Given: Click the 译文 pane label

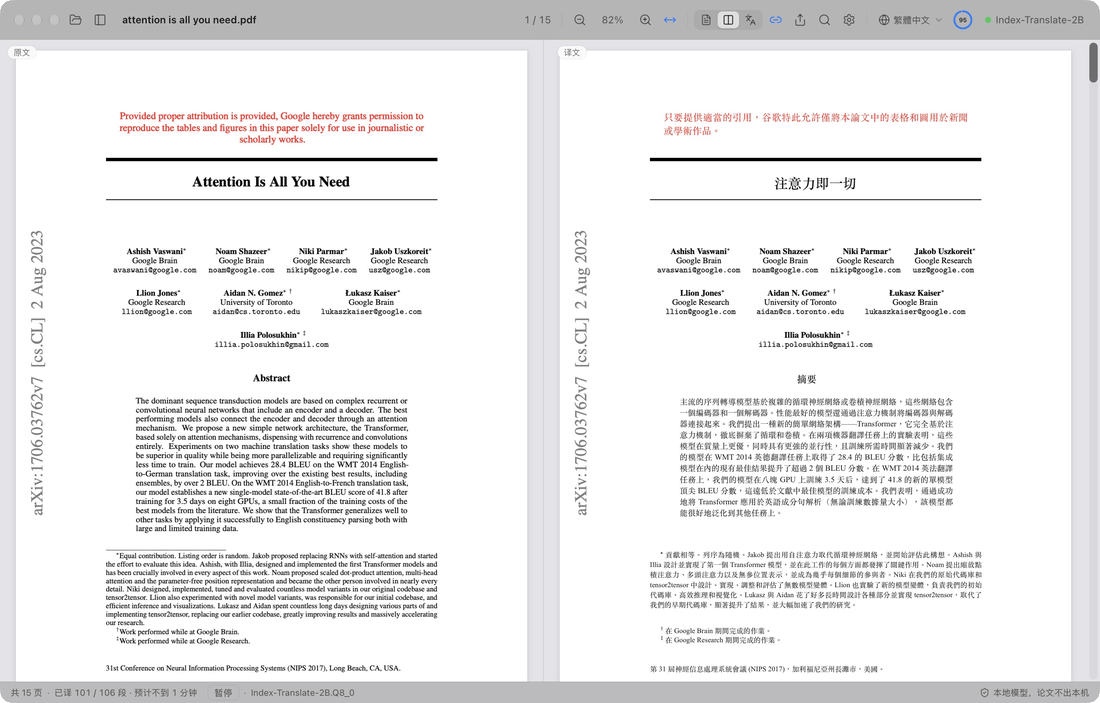Looking at the screenshot, I should (x=572, y=53).
